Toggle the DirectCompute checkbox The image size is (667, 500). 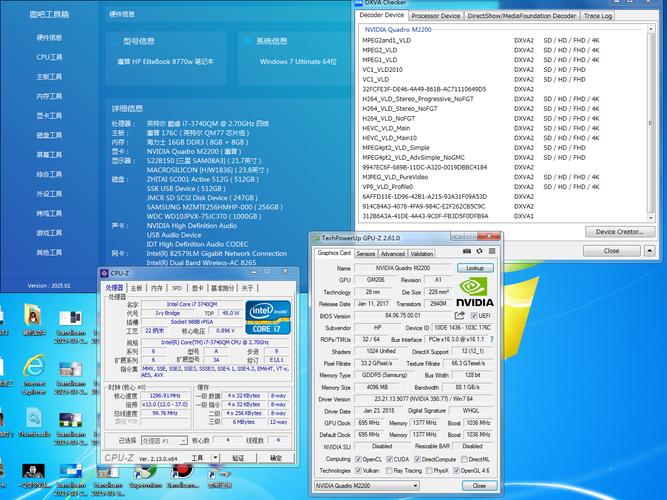click(417, 459)
